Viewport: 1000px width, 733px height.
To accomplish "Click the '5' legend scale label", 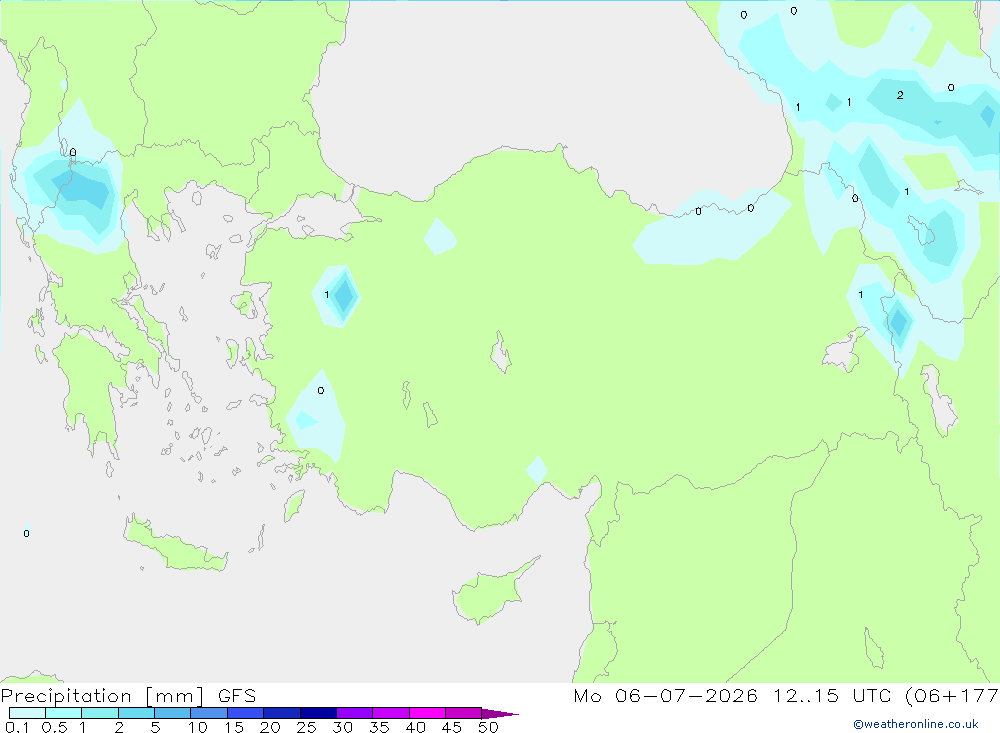I will [155, 727].
